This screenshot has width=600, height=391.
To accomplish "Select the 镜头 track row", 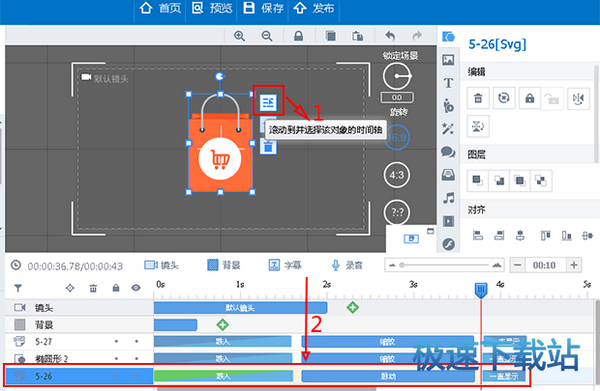I will [x=79, y=308].
